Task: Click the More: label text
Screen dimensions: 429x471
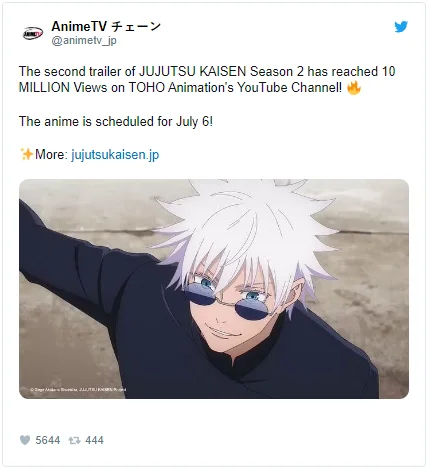Action: [x=52, y=154]
